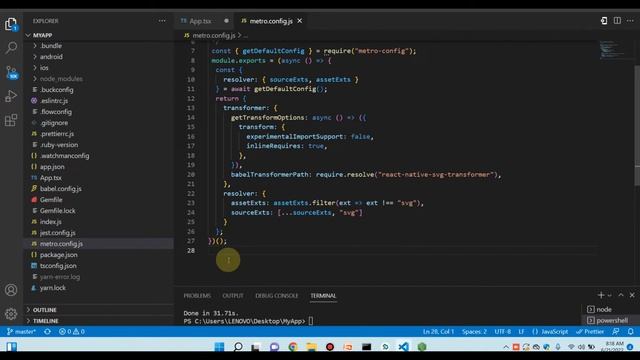The width and height of the screenshot is (640, 360).
Task: Change indentation via Spaces: 2
Action: coord(474,332)
